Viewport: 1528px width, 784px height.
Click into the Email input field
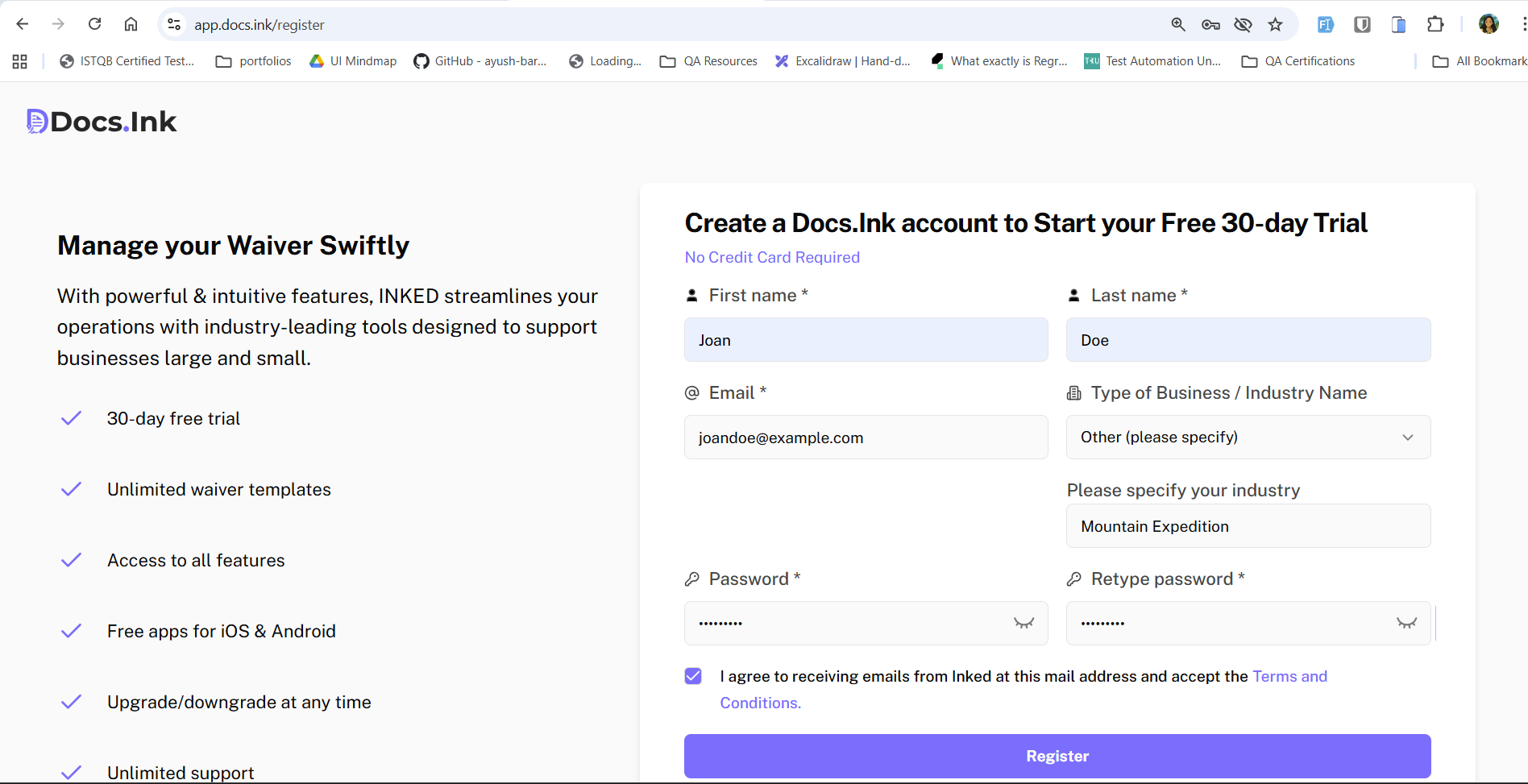click(866, 438)
